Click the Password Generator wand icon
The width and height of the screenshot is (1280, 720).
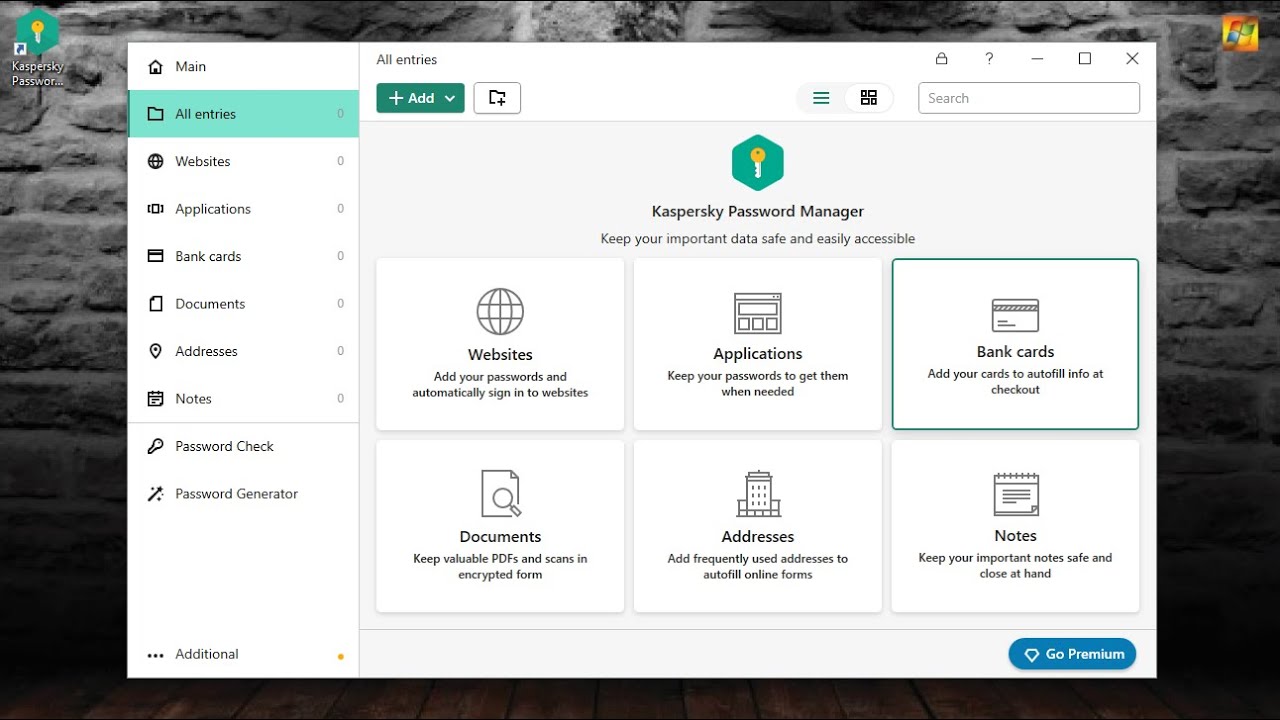click(155, 494)
